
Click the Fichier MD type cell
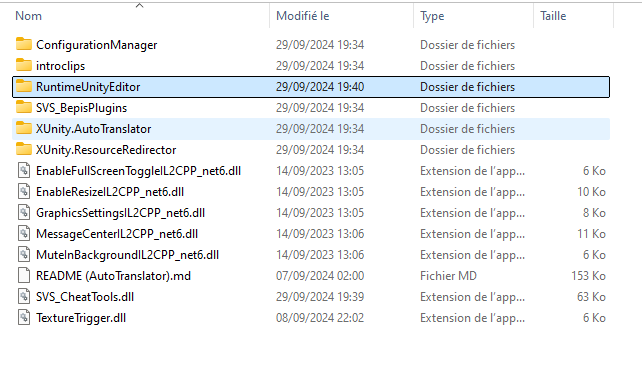[448, 276]
